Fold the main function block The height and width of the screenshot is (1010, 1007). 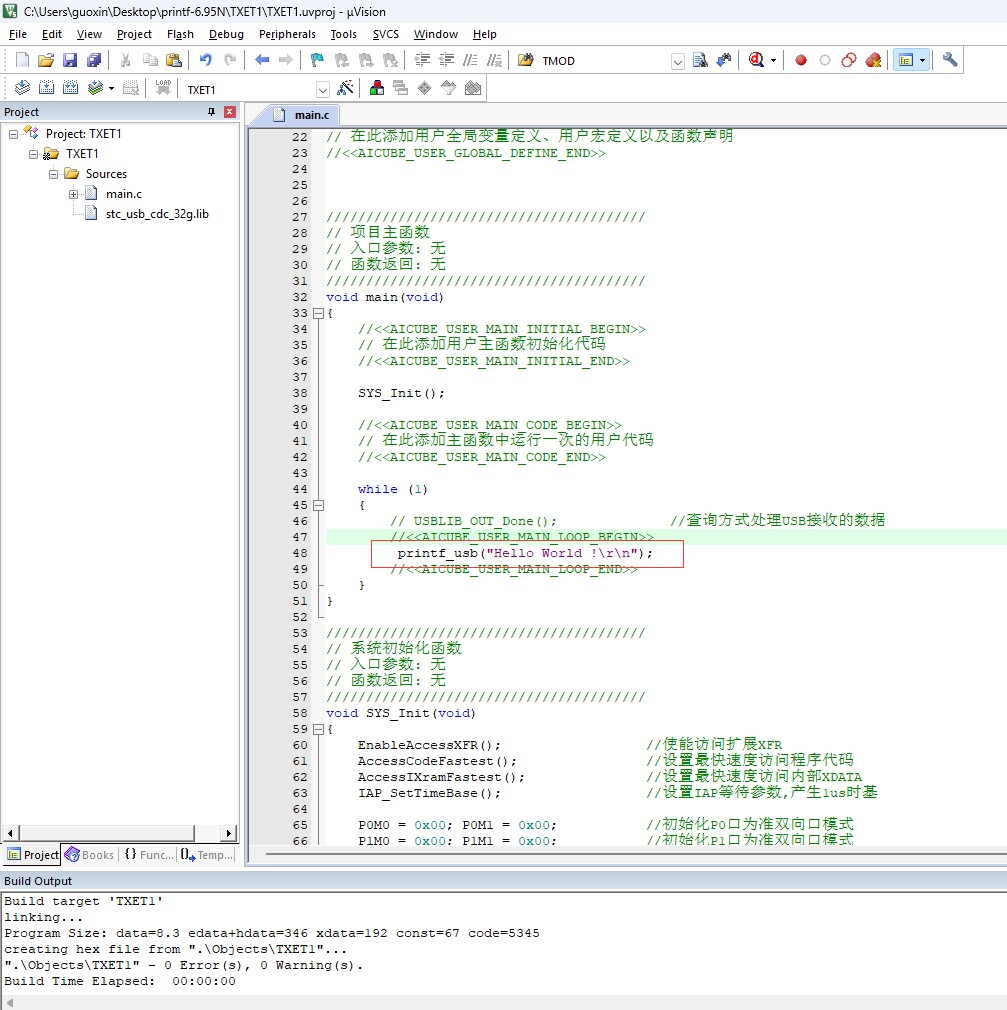pos(318,314)
